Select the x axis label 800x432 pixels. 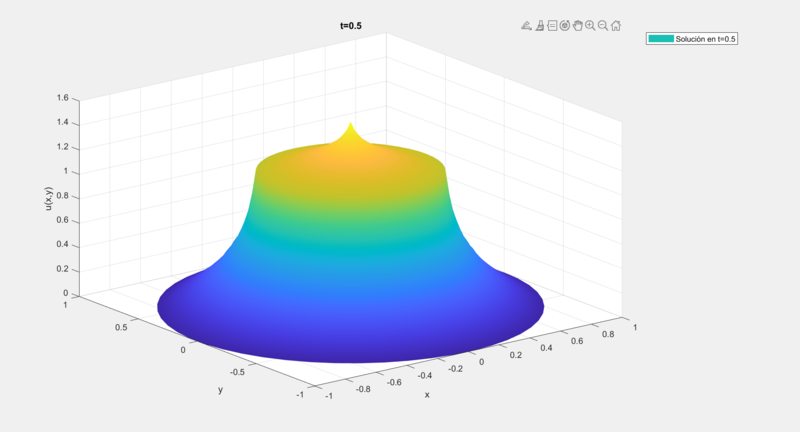pyautogui.click(x=427, y=394)
